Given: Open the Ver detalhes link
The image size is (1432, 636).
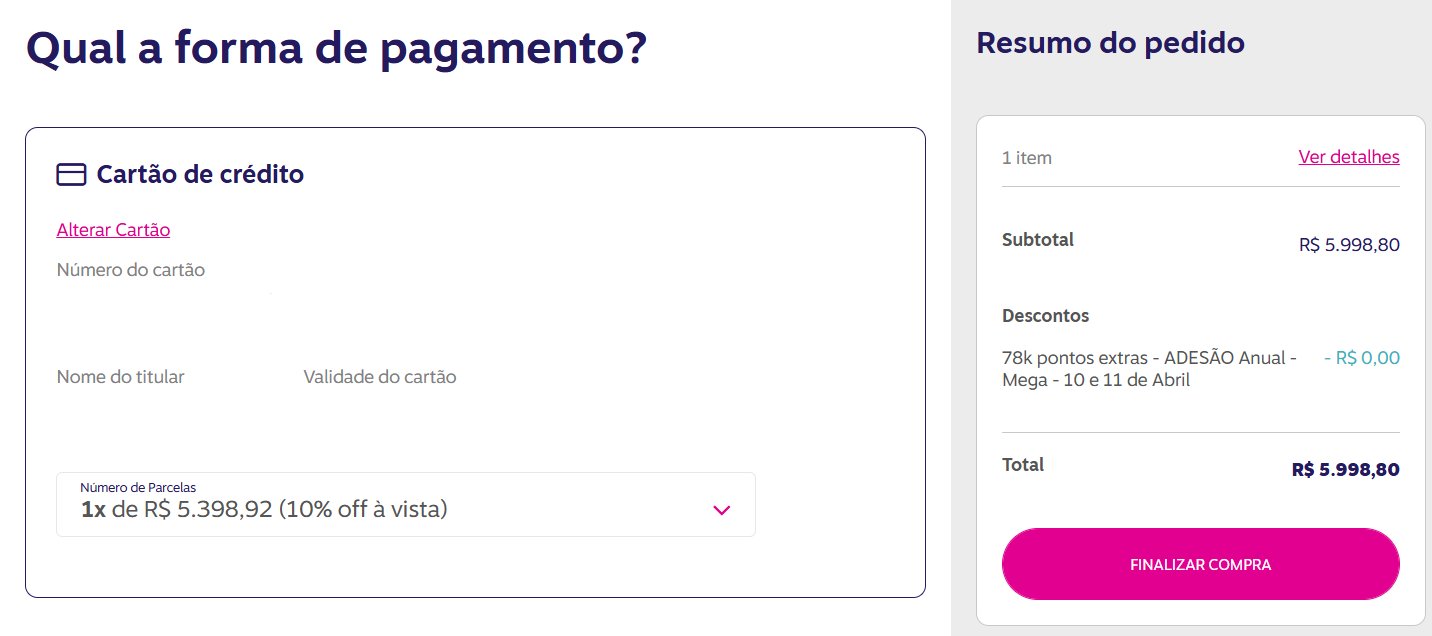Looking at the screenshot, I should point(1349,157).
